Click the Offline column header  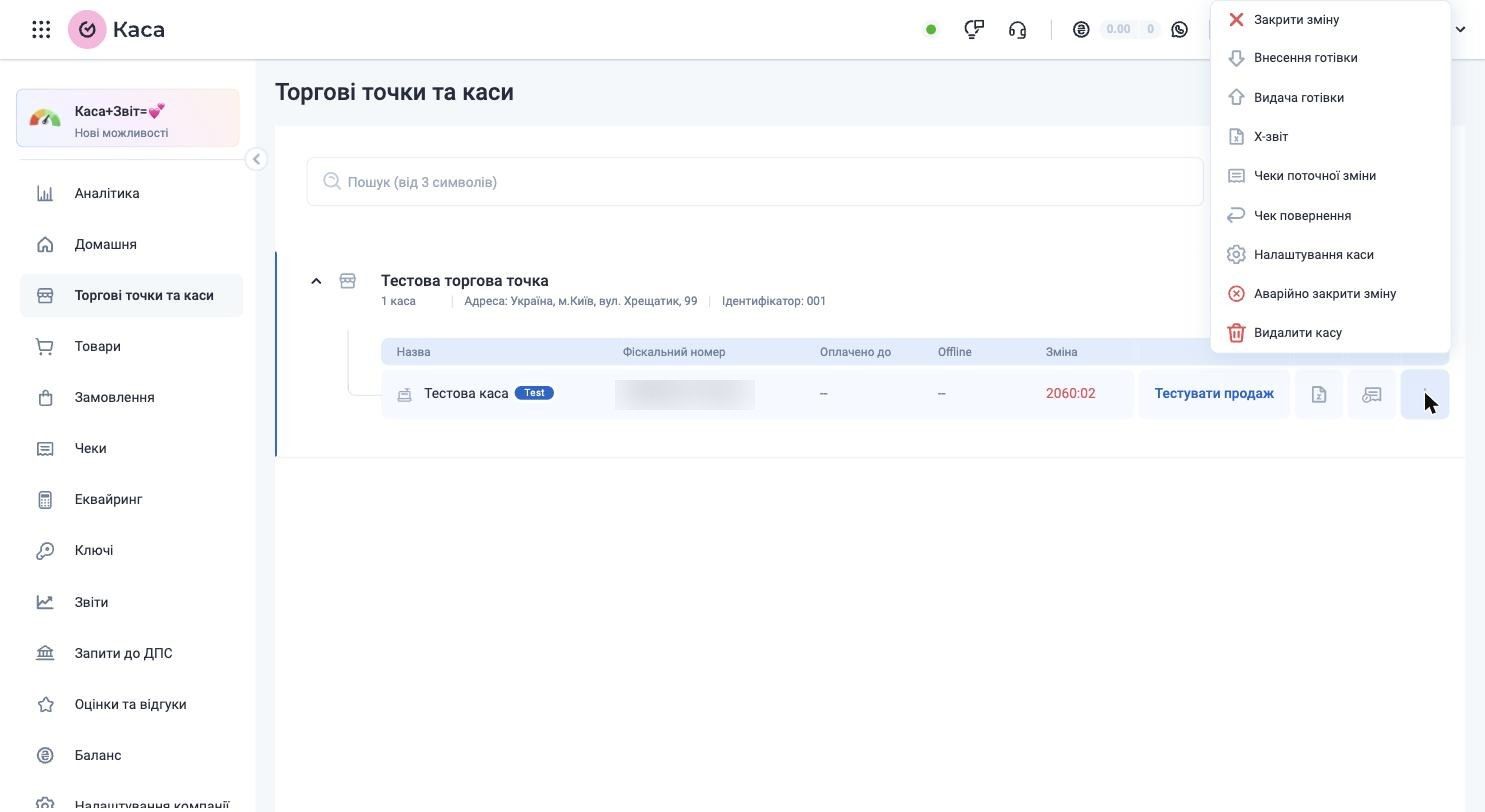(955, 352)
